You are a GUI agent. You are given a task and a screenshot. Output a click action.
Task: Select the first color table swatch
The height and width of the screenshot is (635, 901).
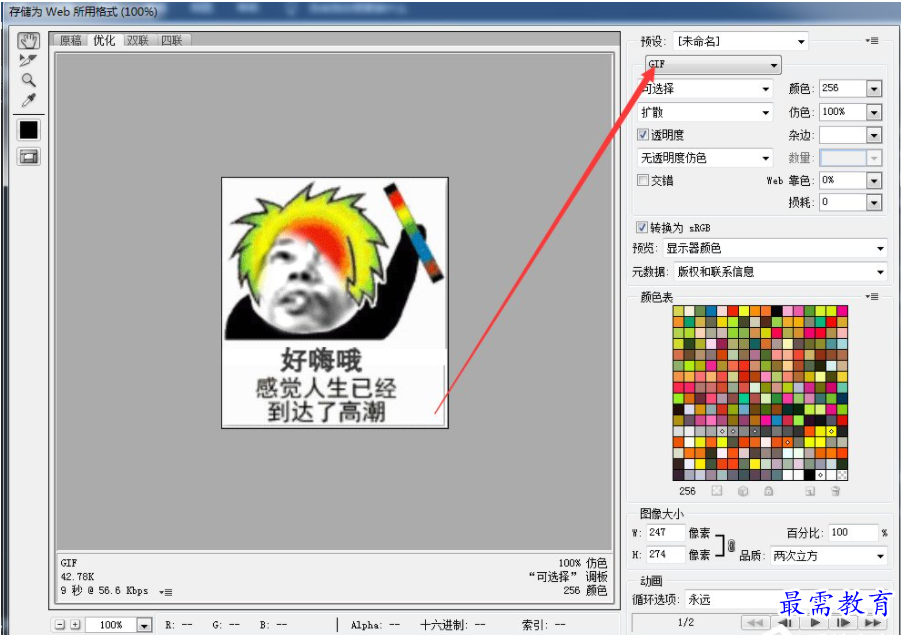[678, 311]
